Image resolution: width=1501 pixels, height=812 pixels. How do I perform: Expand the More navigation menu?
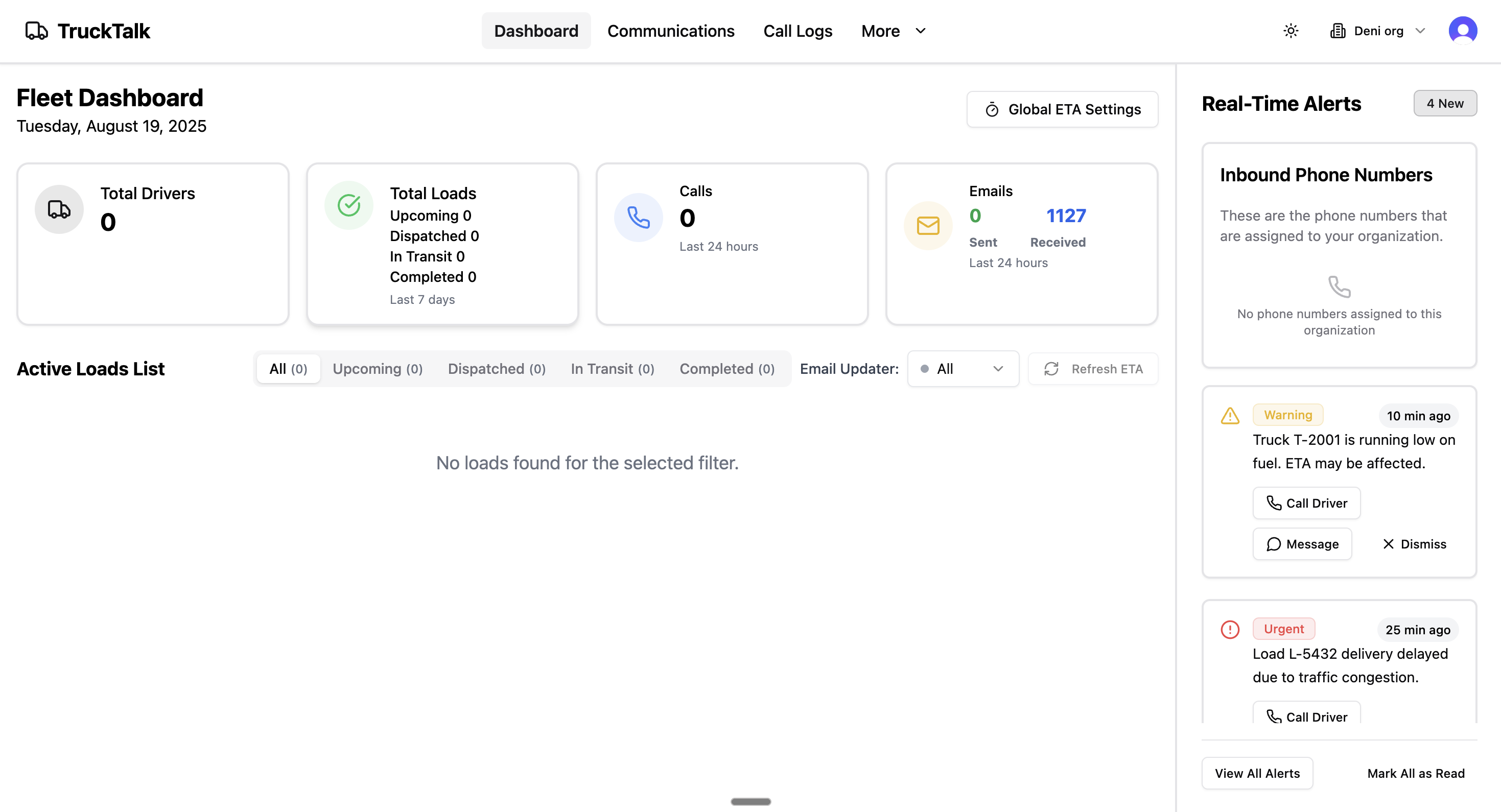click(x=893, y=31)
